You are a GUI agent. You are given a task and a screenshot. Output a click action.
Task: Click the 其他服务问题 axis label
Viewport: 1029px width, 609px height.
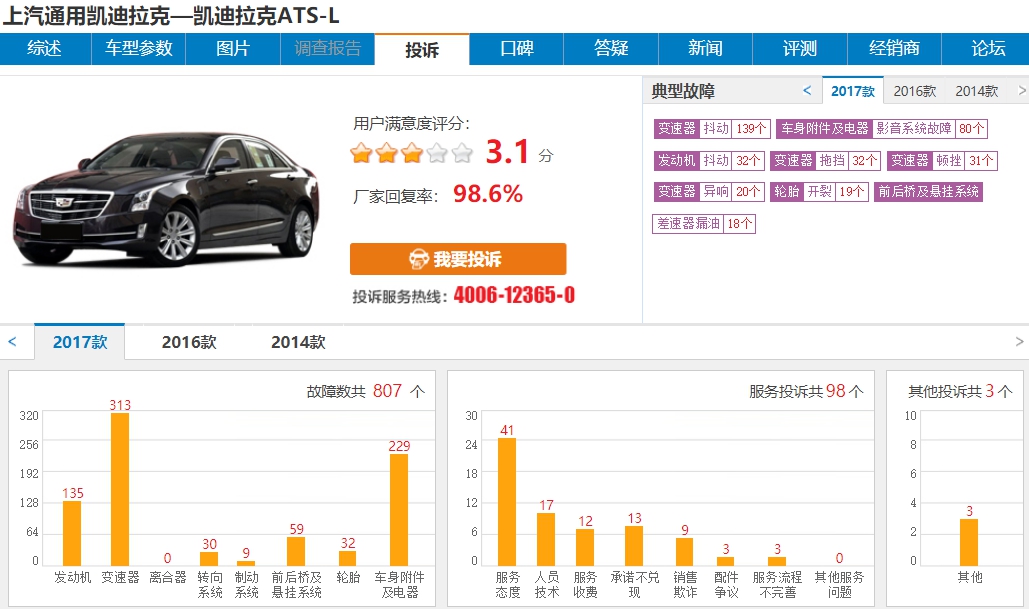point(839,585)
